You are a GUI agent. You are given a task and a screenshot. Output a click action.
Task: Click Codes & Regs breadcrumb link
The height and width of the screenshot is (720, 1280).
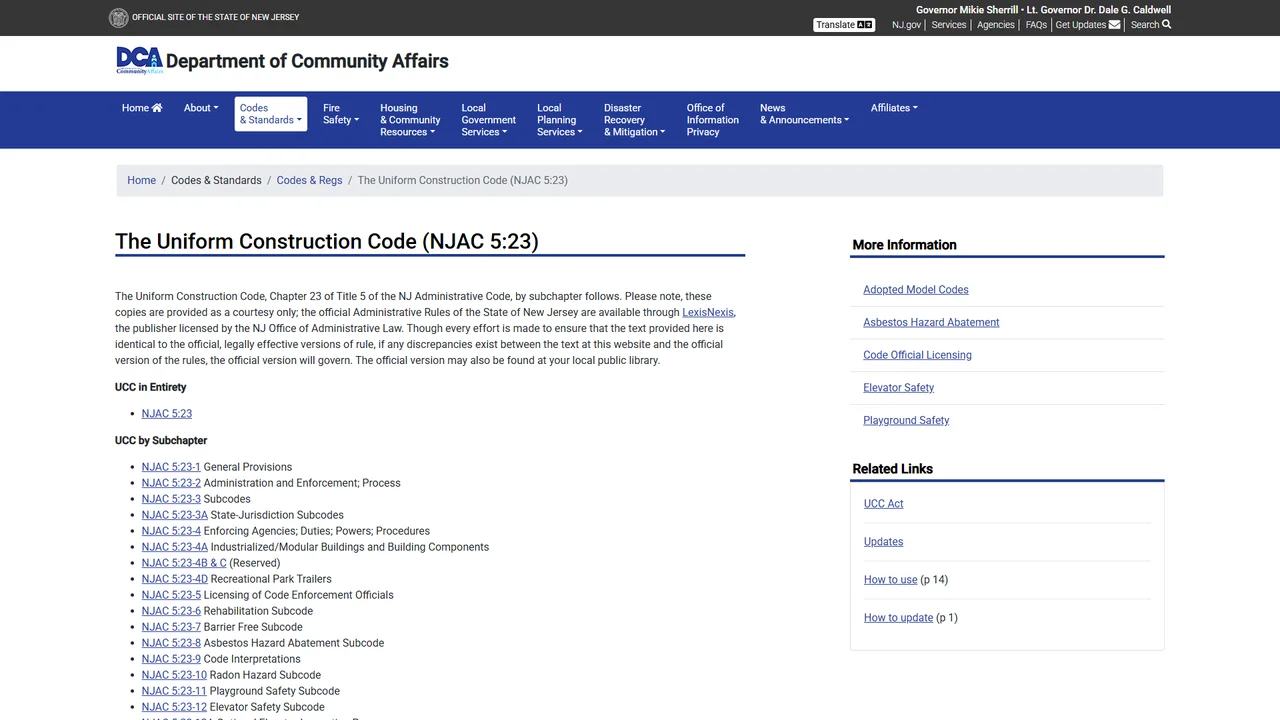click(x=309, y=181)
